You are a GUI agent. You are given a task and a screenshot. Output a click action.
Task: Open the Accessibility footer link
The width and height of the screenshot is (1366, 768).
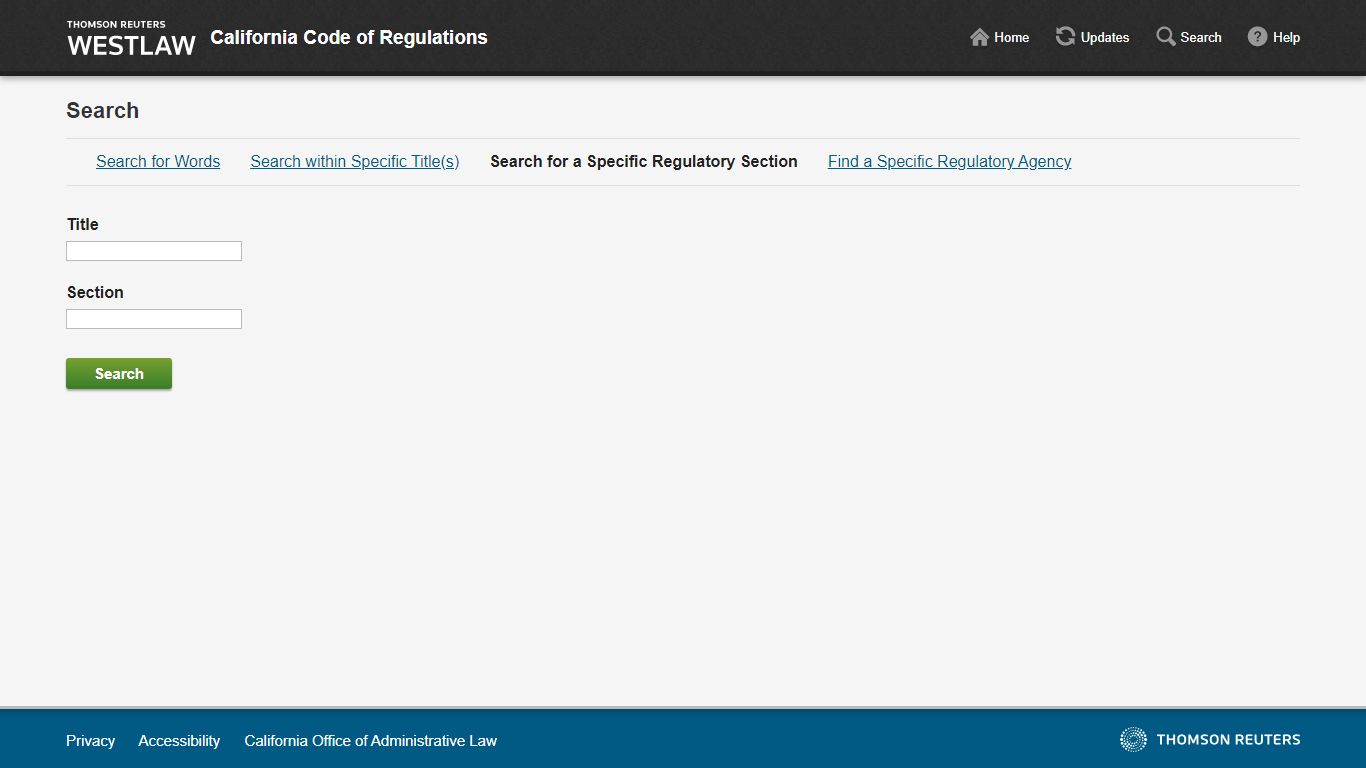(179, 741)
